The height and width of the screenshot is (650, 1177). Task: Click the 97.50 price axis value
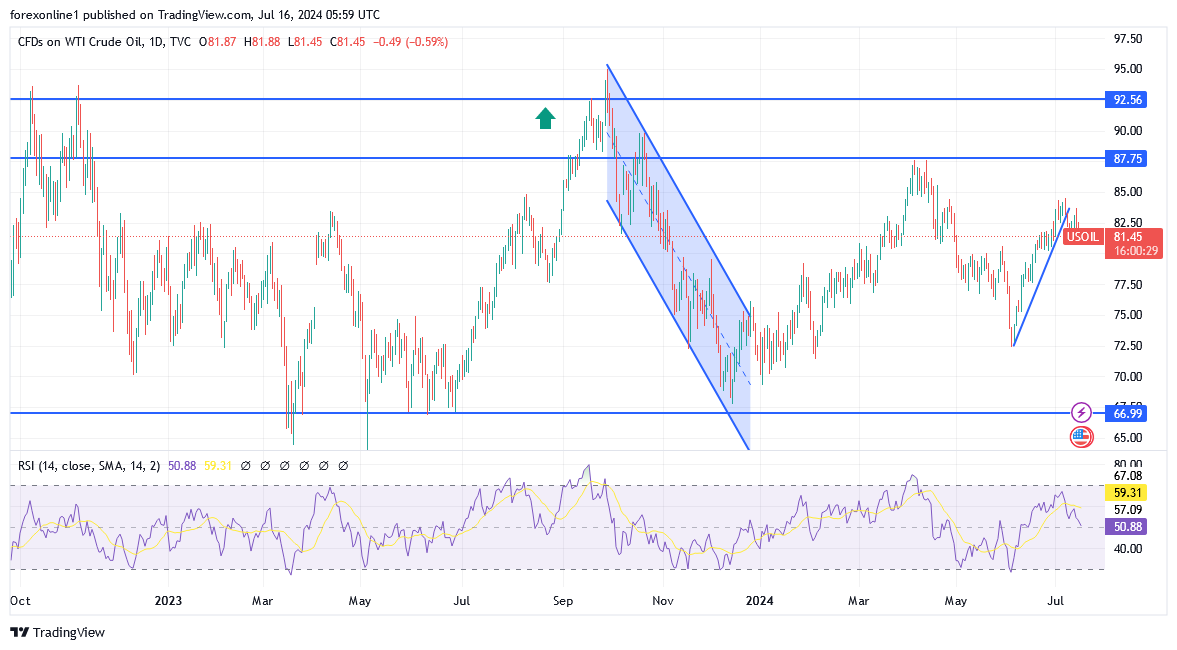click(x=1127, y=39)
